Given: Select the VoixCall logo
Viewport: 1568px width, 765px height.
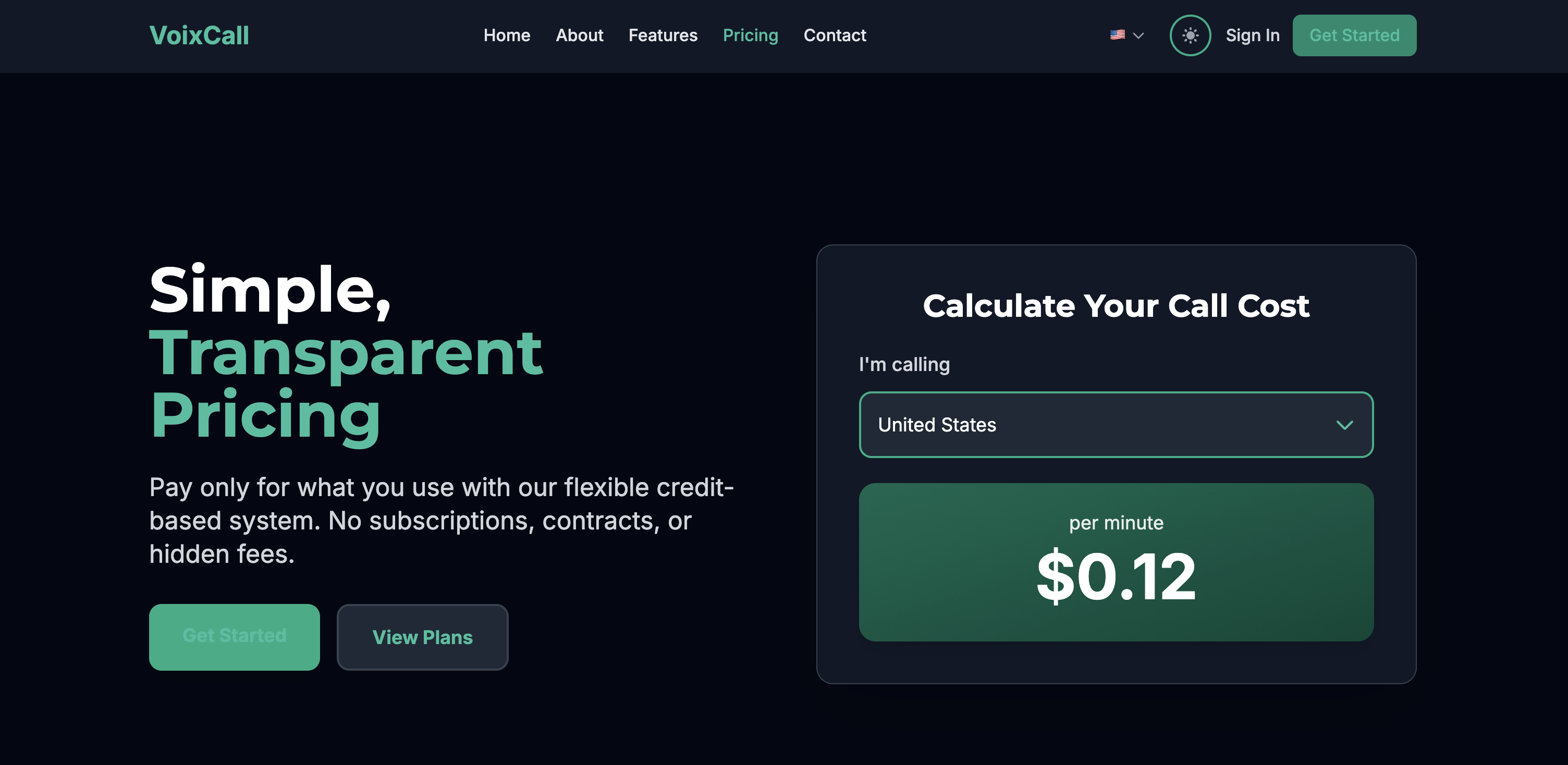Looking at the screenshot, I should pyautogui.click(x=199, y=35).
